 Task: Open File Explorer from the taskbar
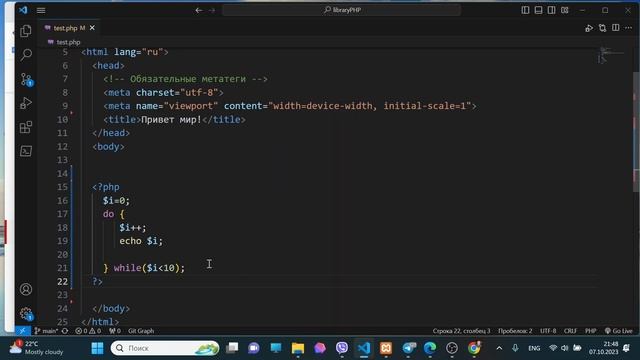click(x=298, y=348)
